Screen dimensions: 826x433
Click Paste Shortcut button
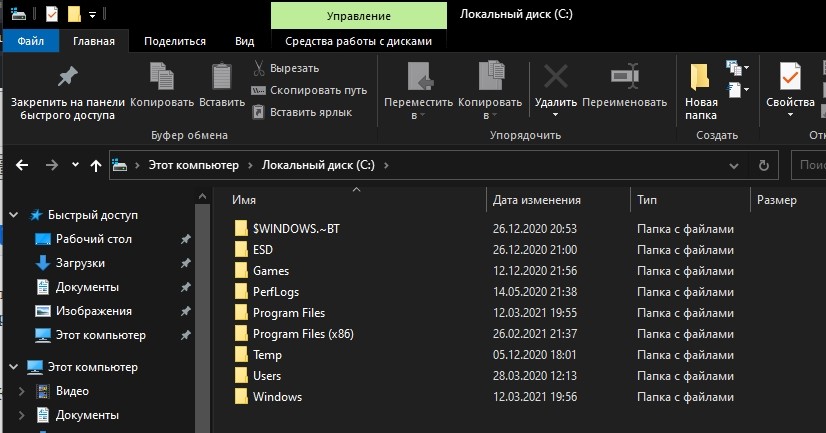coord(301,112)
